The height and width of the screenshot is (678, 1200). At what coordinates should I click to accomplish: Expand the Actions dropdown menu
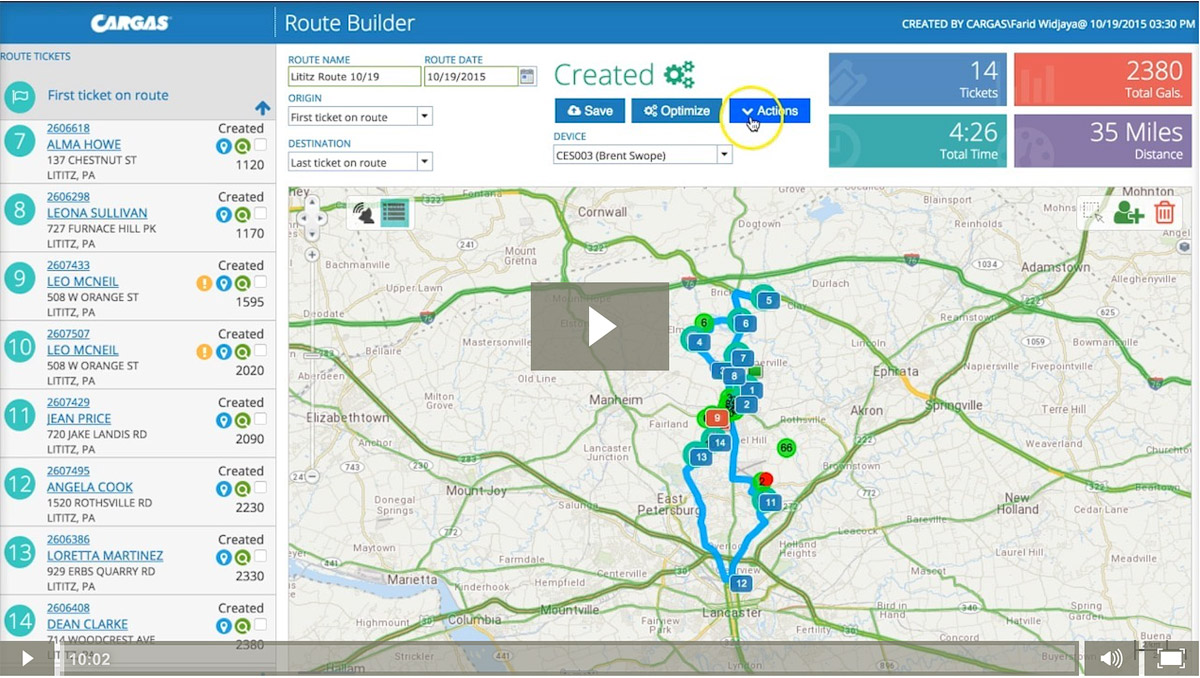(x=769, y=111)
